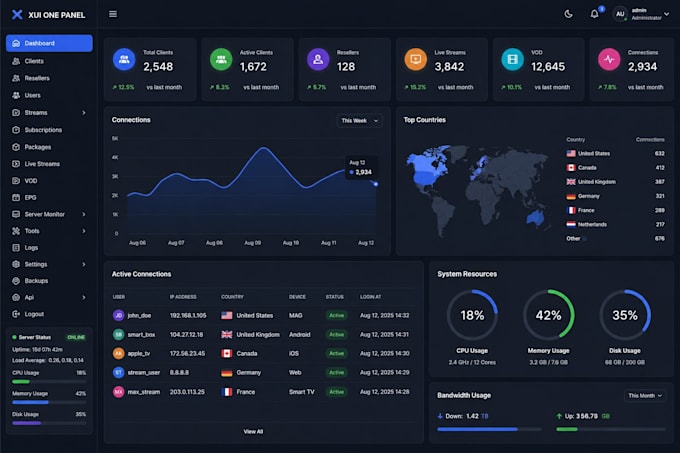Image resolution: width=680 pixels, height=453 pixels.
Task: Click the apple_tv user entry
Action: point(139,354)
